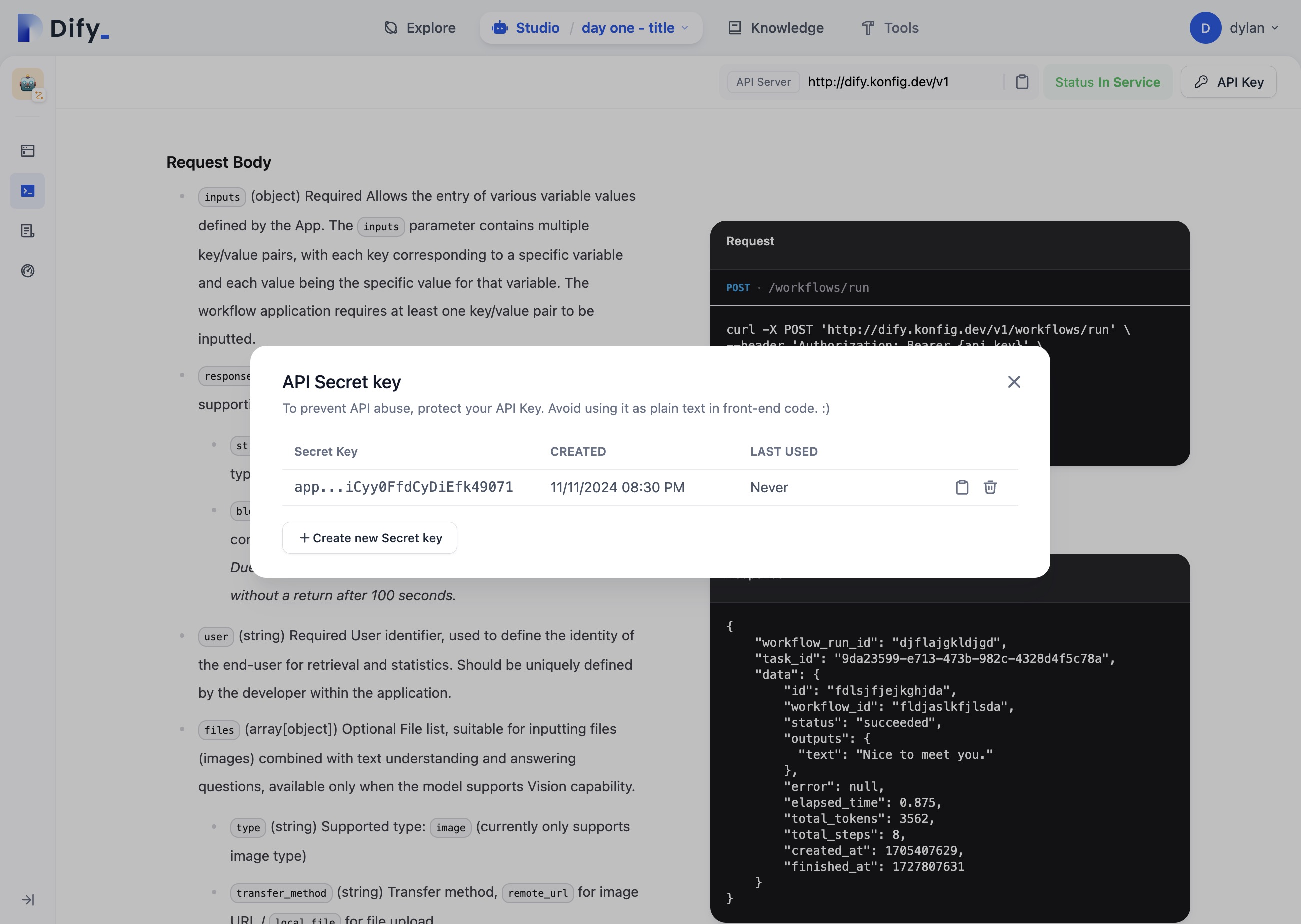Viewport: 1301px width, 924px height.
Task: Click the Request code panel title
Action: click(750, 241)
